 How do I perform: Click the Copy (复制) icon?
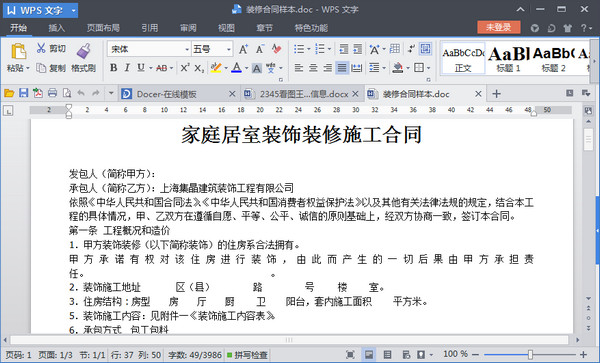(x=41, y=68)
